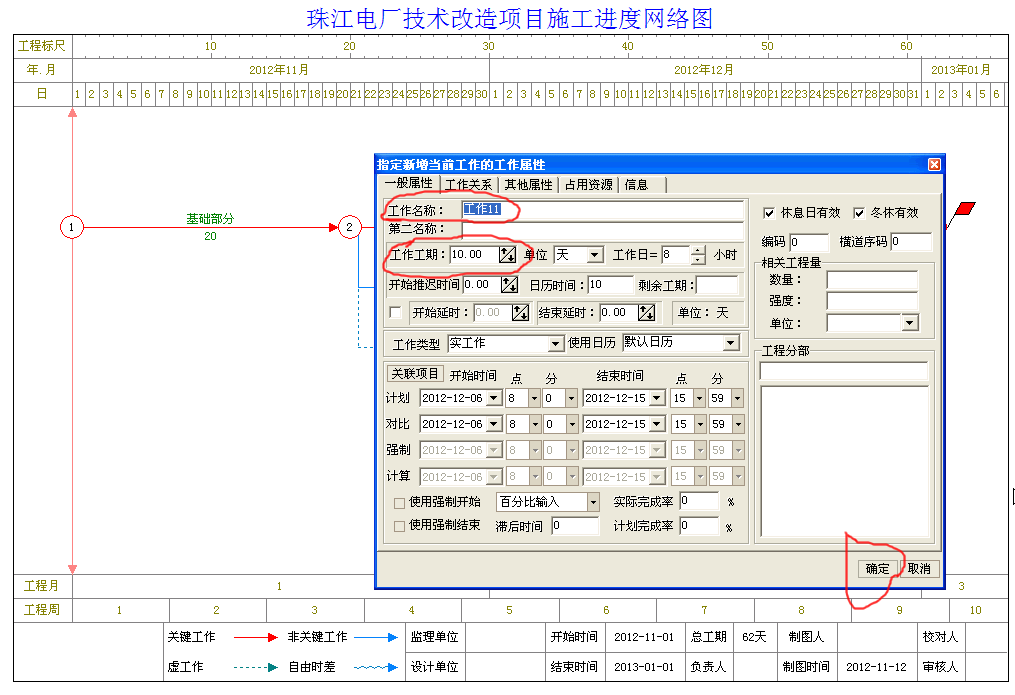Screen dimensions: 1015x695
Task: Click the 计划完成率 field
Action: [699, 526]
